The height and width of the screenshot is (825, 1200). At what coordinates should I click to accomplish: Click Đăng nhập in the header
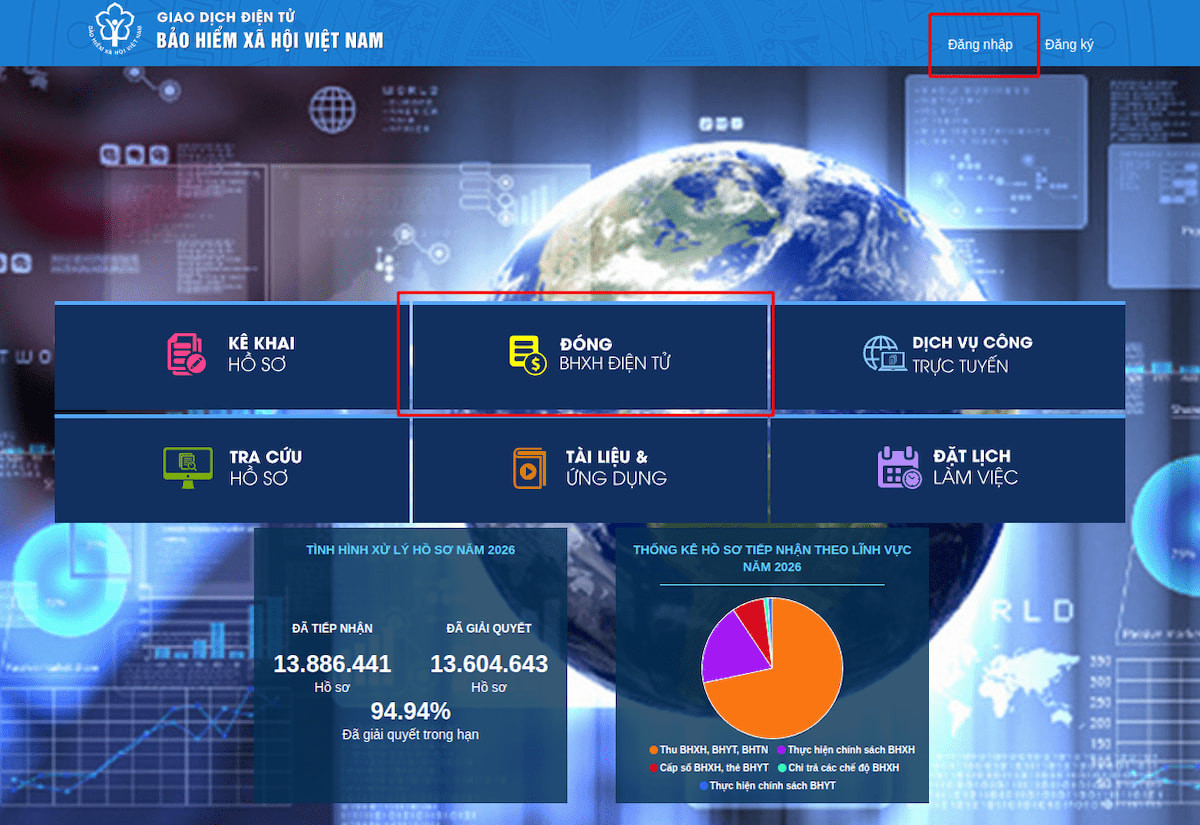click(980, 44)
